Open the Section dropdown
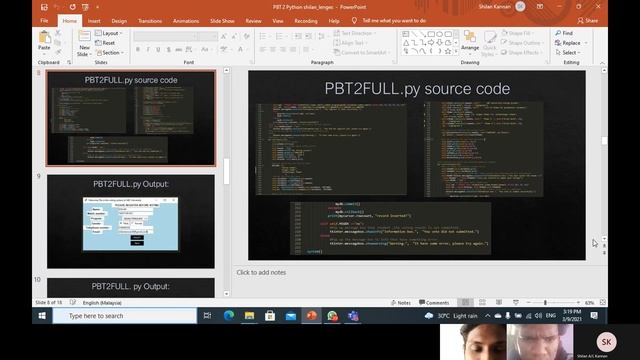The height and width of the screenshot is (360, 640). tap(110, 53)
